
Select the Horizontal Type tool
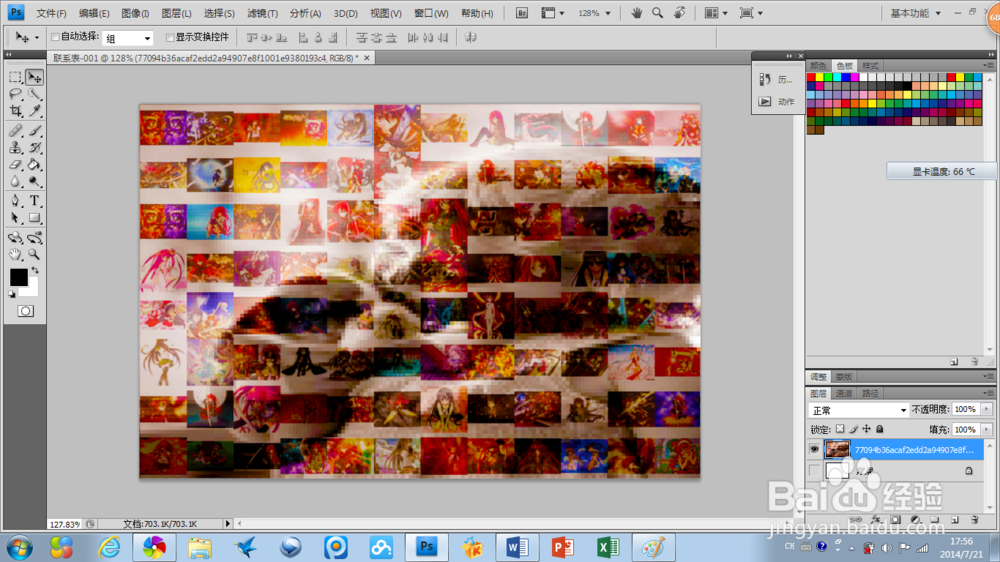(34, 201)
